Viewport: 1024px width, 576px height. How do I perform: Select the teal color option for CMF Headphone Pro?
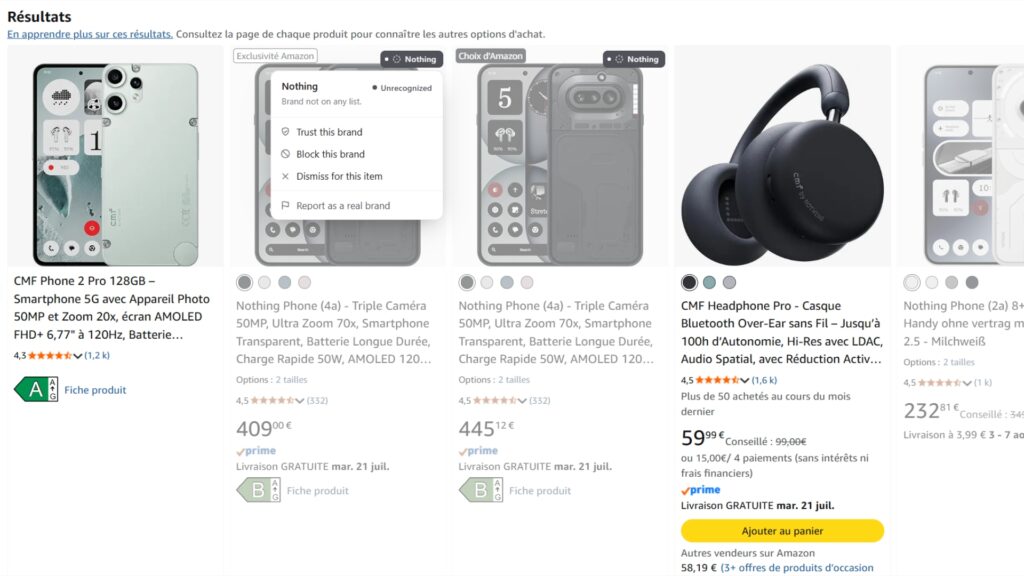click(709, 282)
